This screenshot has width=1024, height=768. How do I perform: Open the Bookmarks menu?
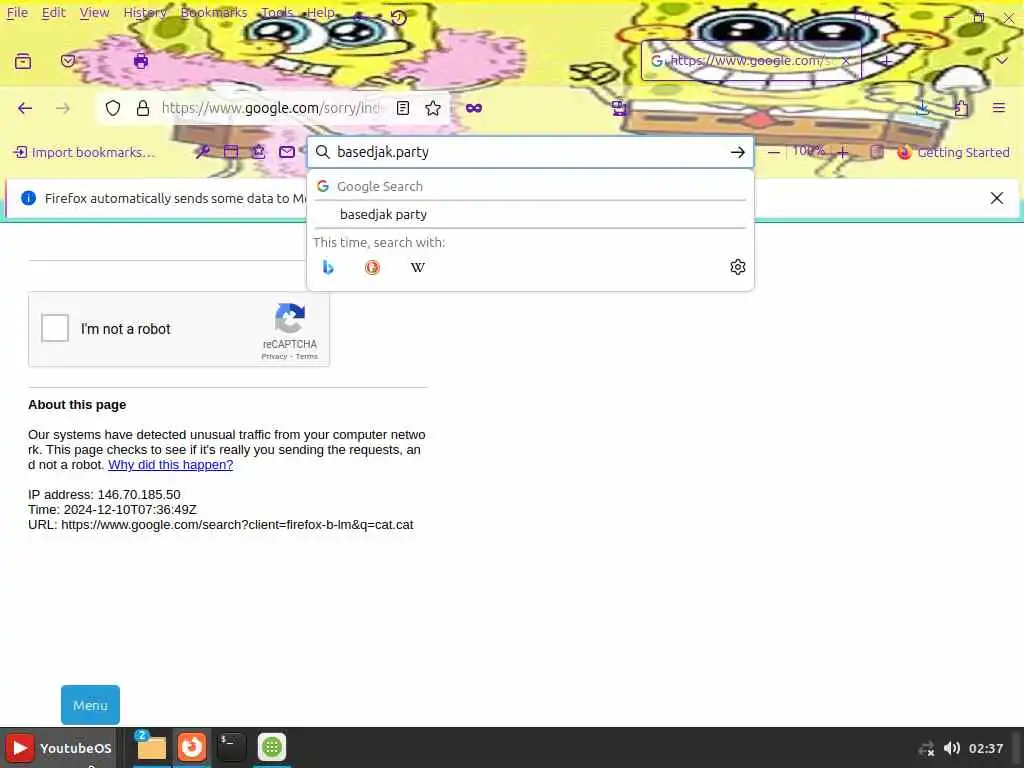(x=214, y=12)
